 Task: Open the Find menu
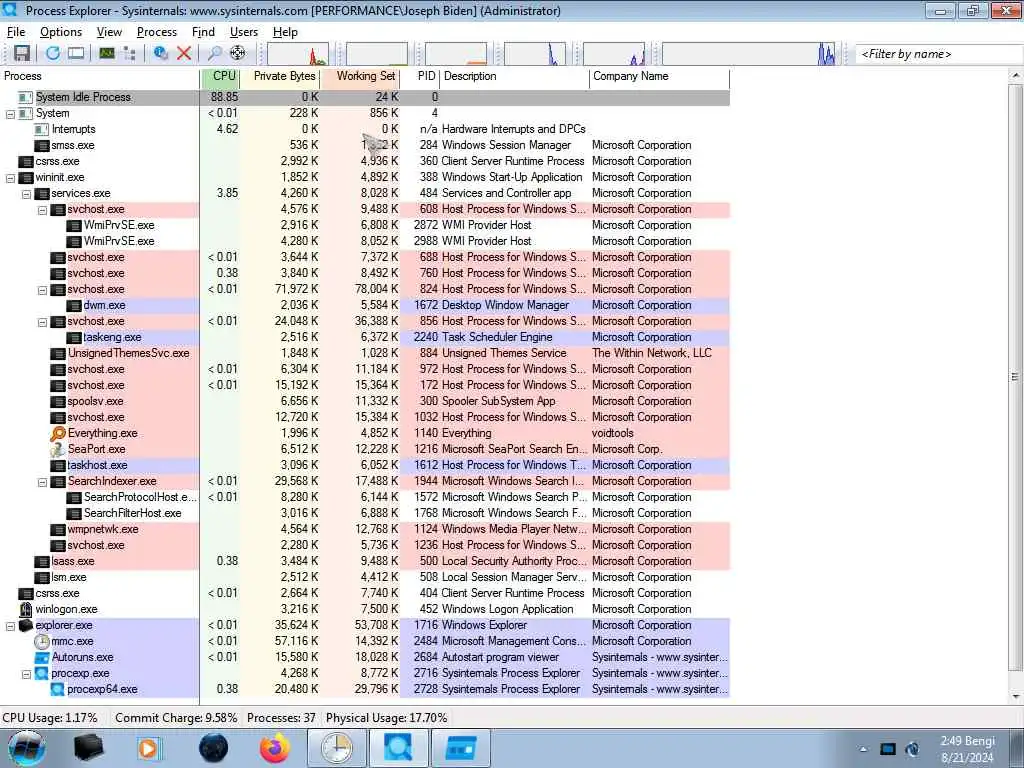(x=203, y=32)
